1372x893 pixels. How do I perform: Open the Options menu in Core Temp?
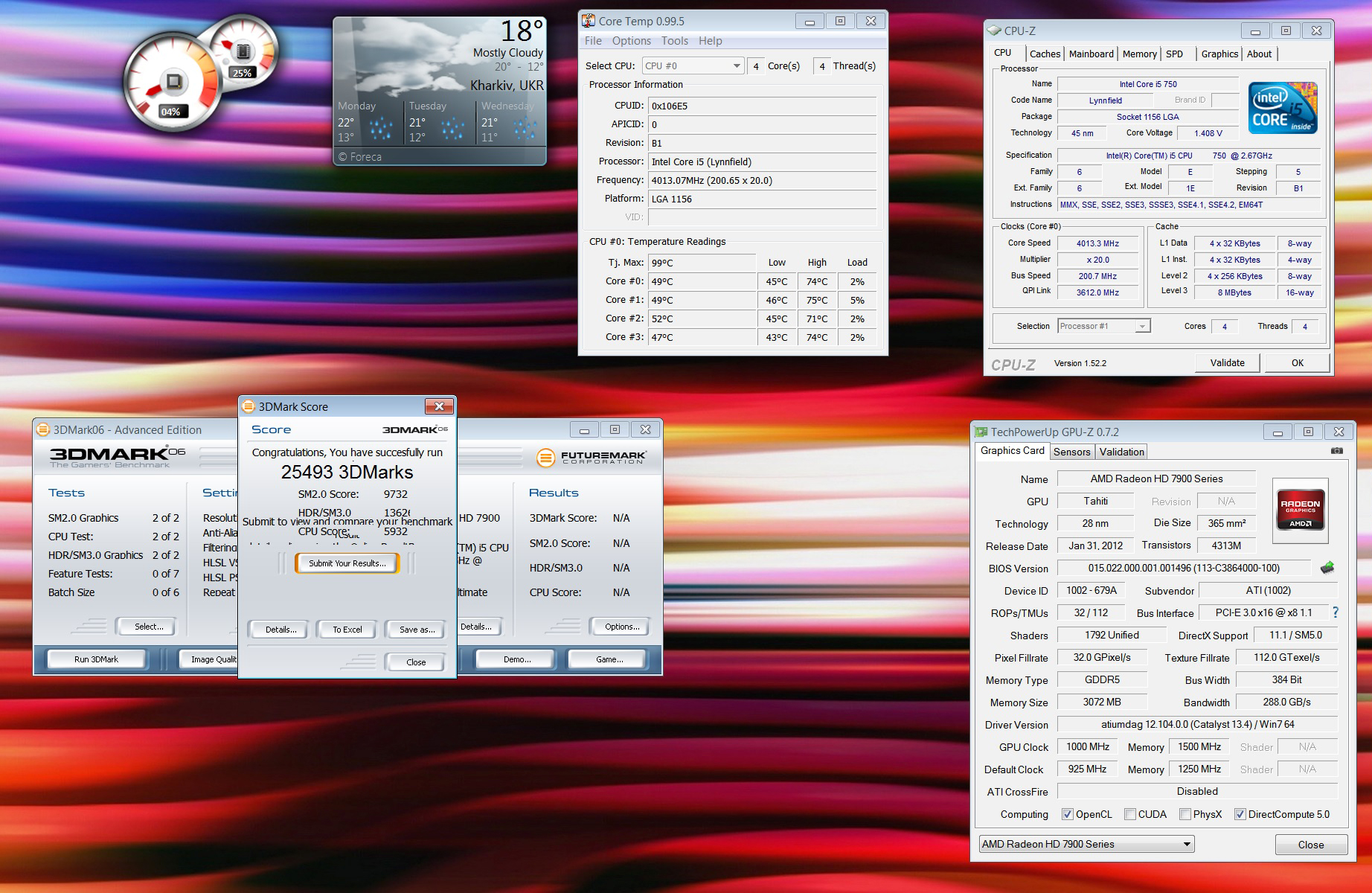click(632, 41)
